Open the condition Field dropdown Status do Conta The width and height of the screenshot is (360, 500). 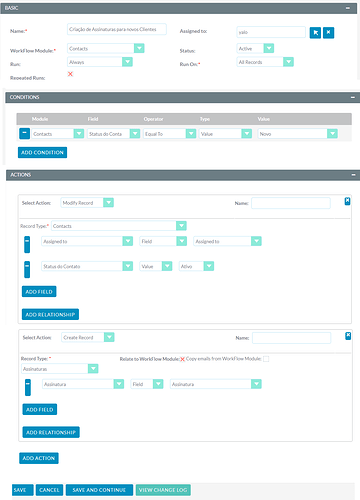pos(114,134)
